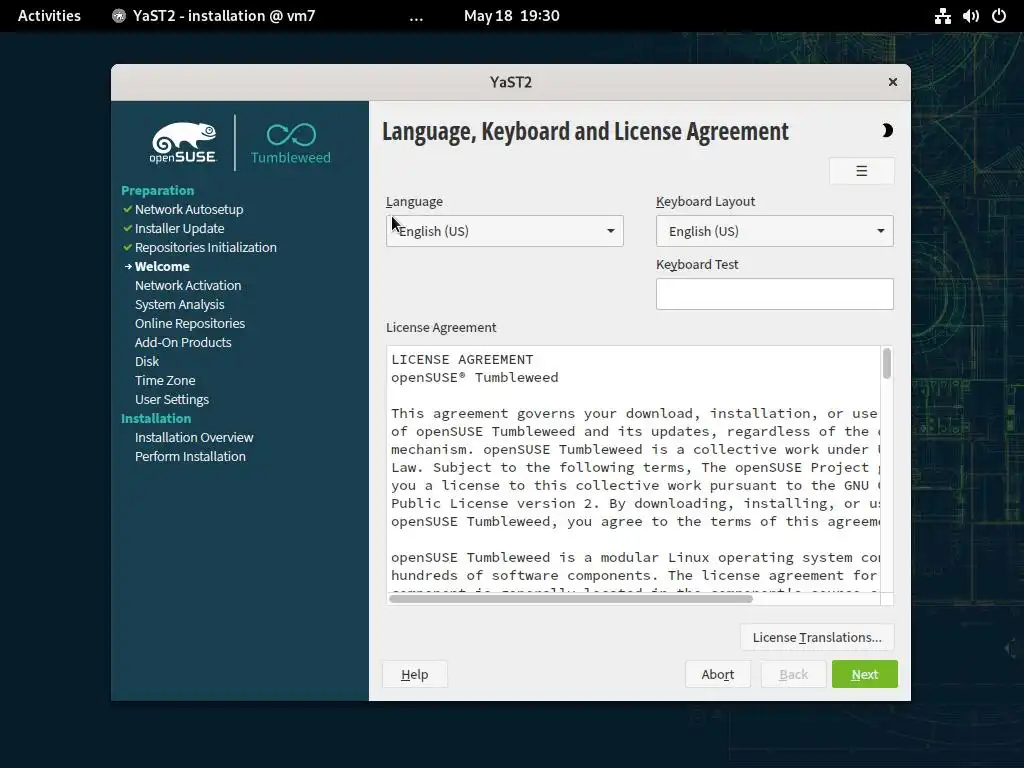Viewport: 1024px width, 768px height.
Task: Open the hamburger menu button
Action: [x=861, y=171]
